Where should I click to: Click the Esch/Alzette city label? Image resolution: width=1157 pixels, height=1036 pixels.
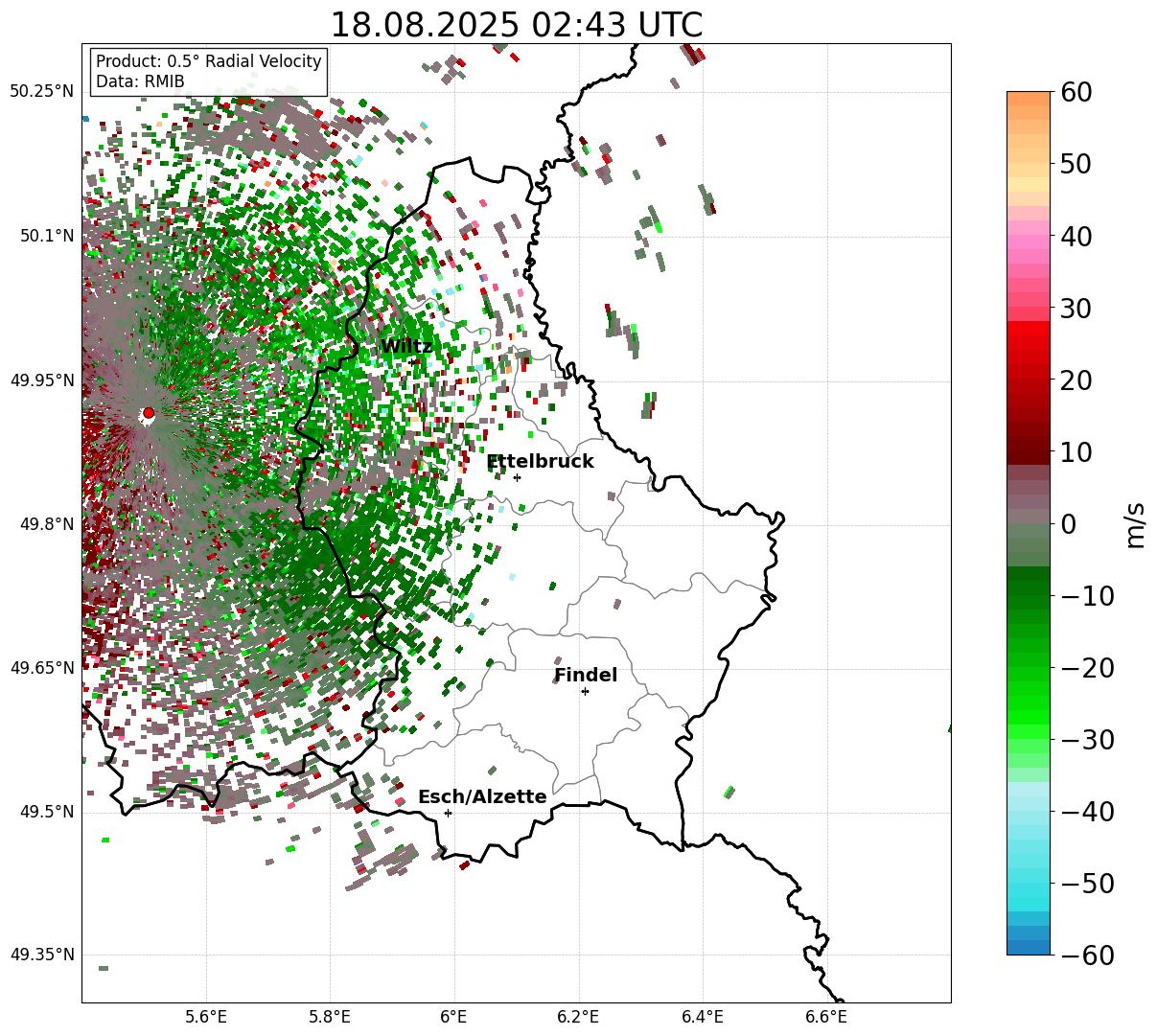click(482, 797)
